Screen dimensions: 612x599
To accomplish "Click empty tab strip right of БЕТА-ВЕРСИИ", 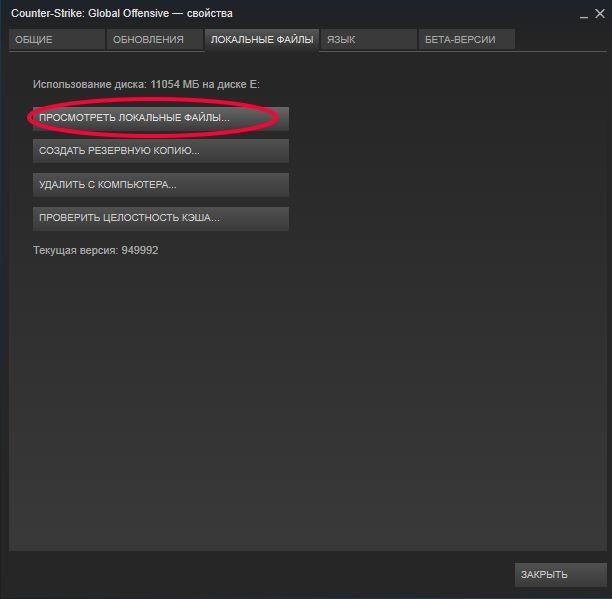I will pyautogui.click(x=560, y=40).
